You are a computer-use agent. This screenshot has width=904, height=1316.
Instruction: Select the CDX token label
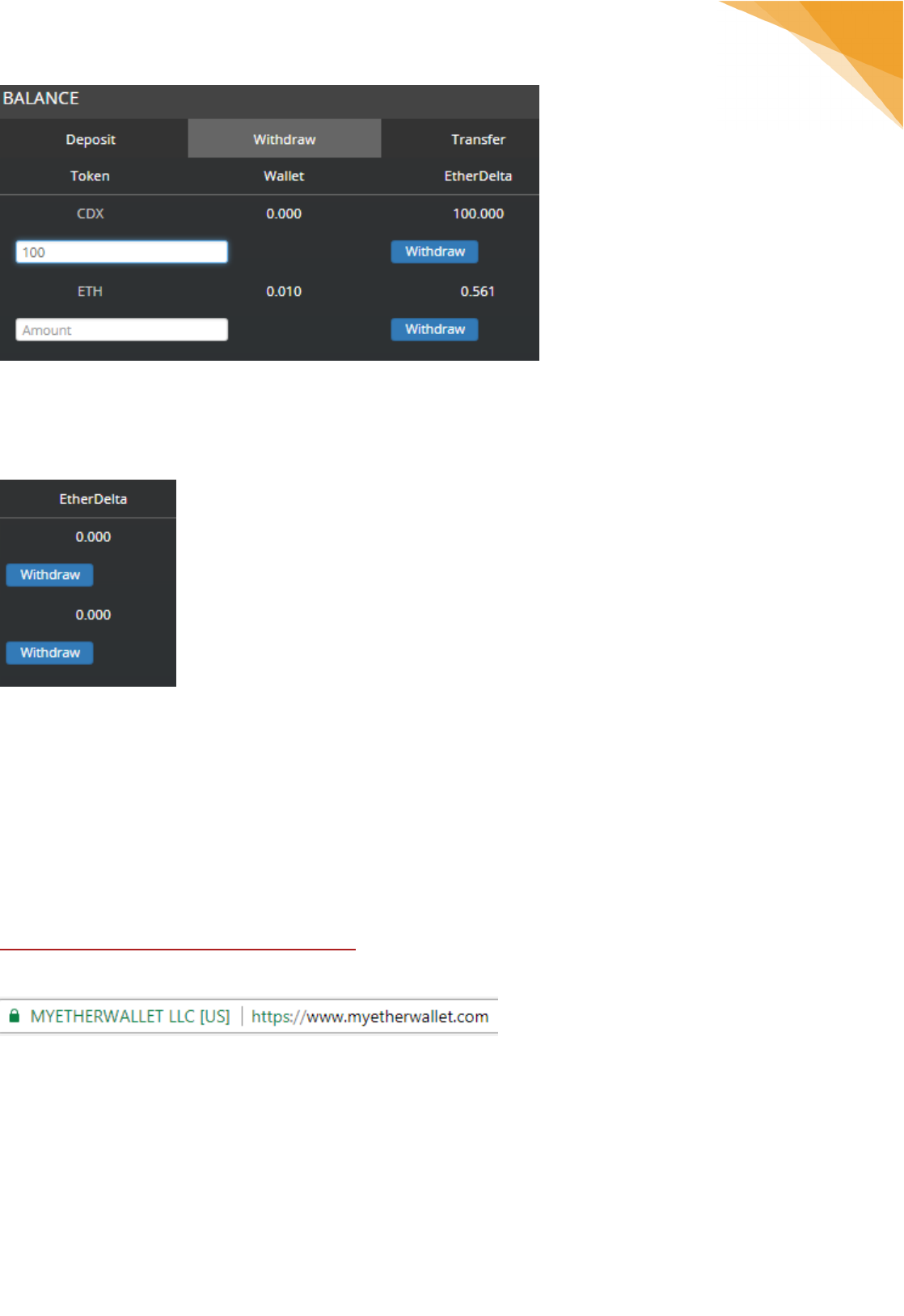90,214
